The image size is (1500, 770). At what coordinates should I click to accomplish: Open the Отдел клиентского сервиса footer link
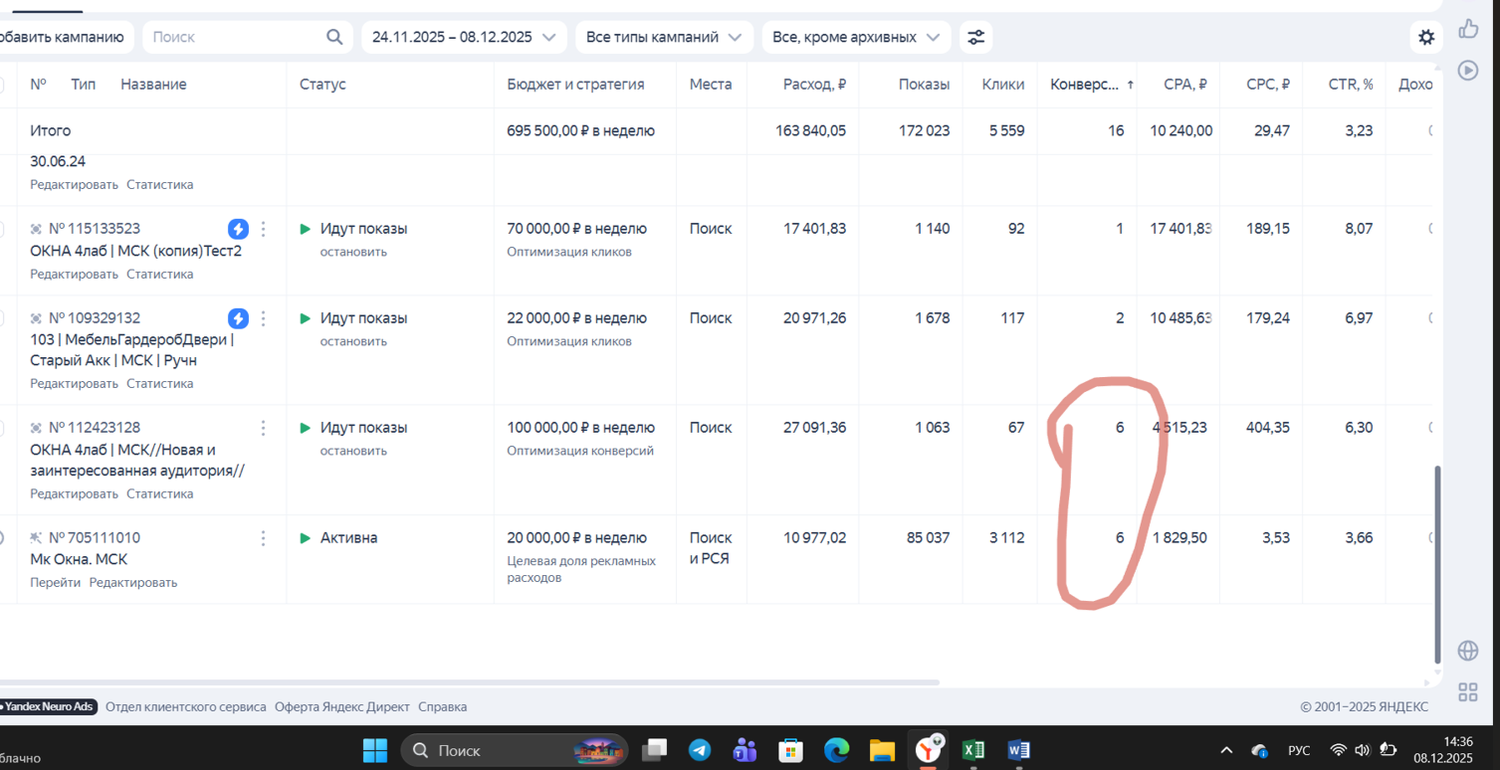(x=186, y=707)
